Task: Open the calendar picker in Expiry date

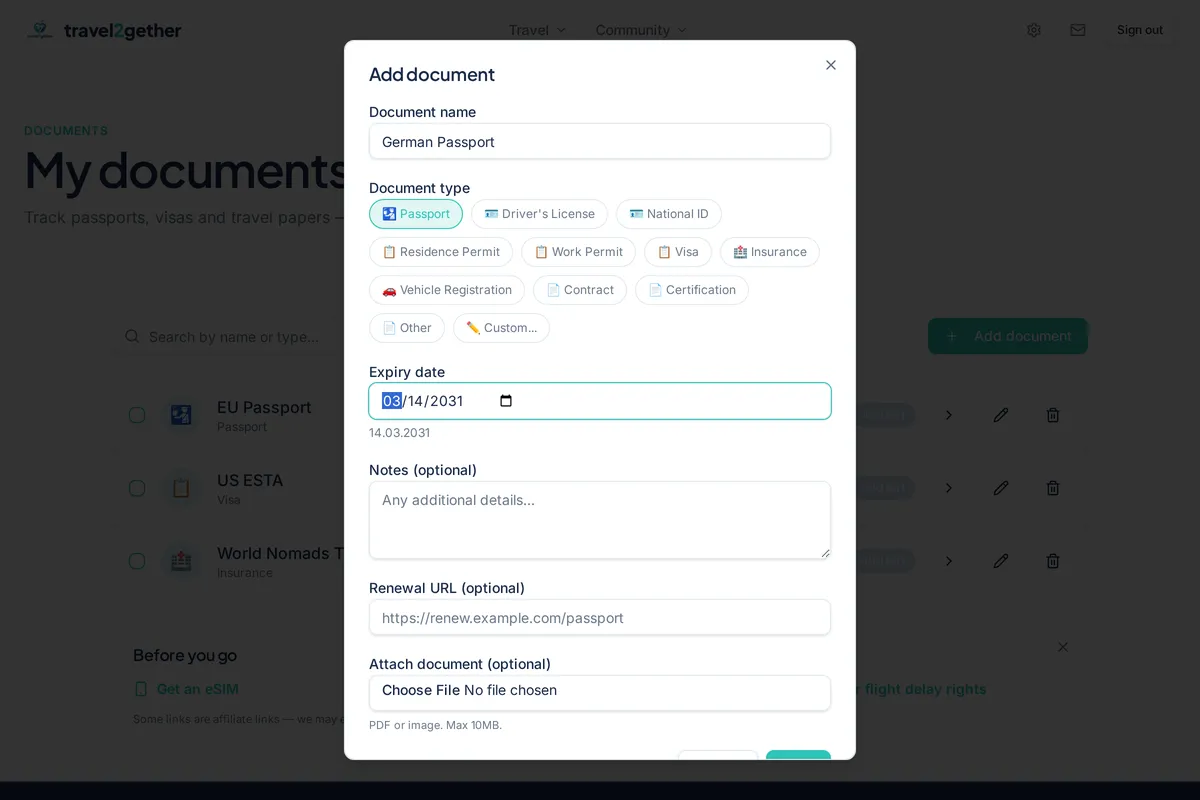Action: (506, 401)
